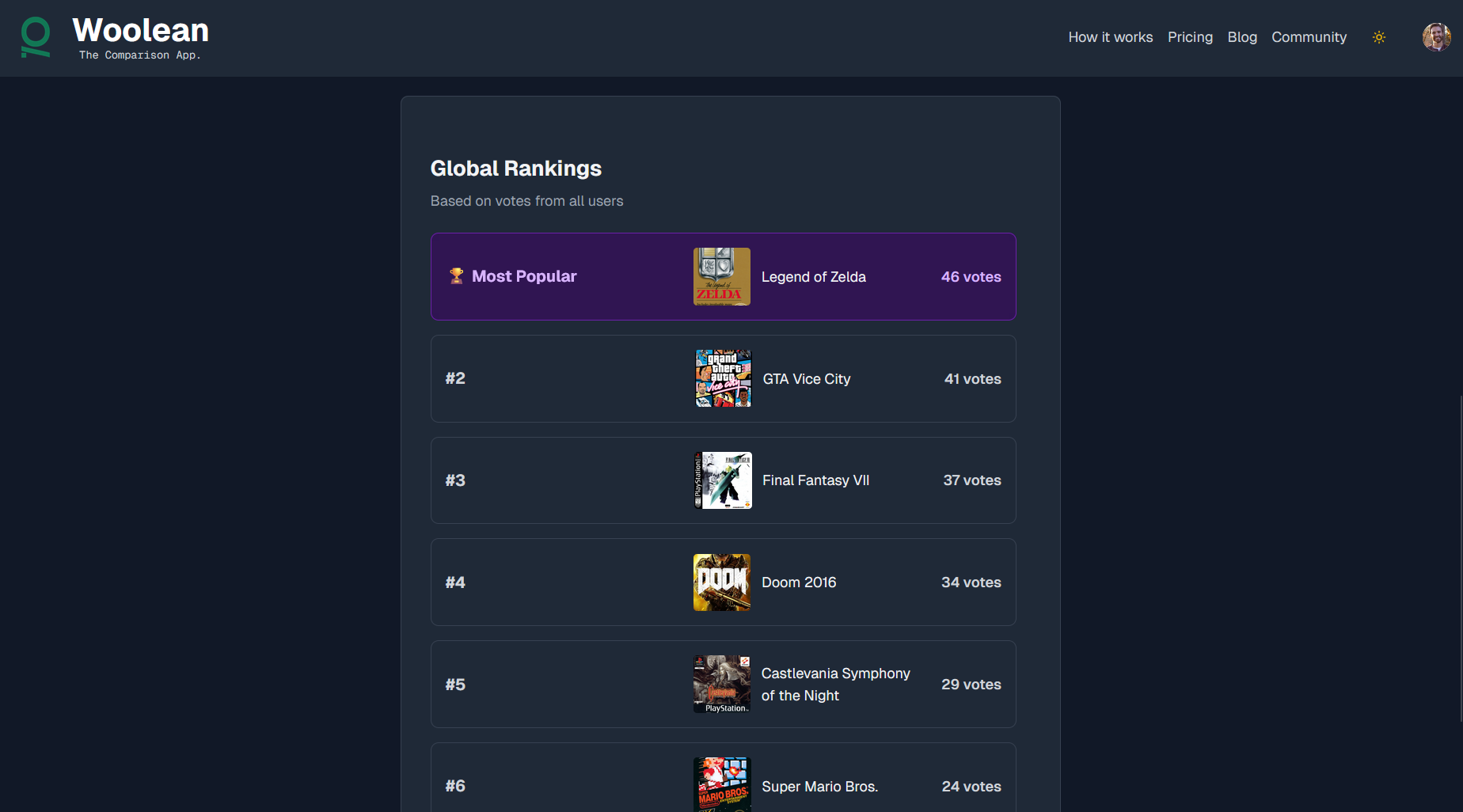
Task: Select the Castlevania cover thumbnail
Action: coord(722,684)
